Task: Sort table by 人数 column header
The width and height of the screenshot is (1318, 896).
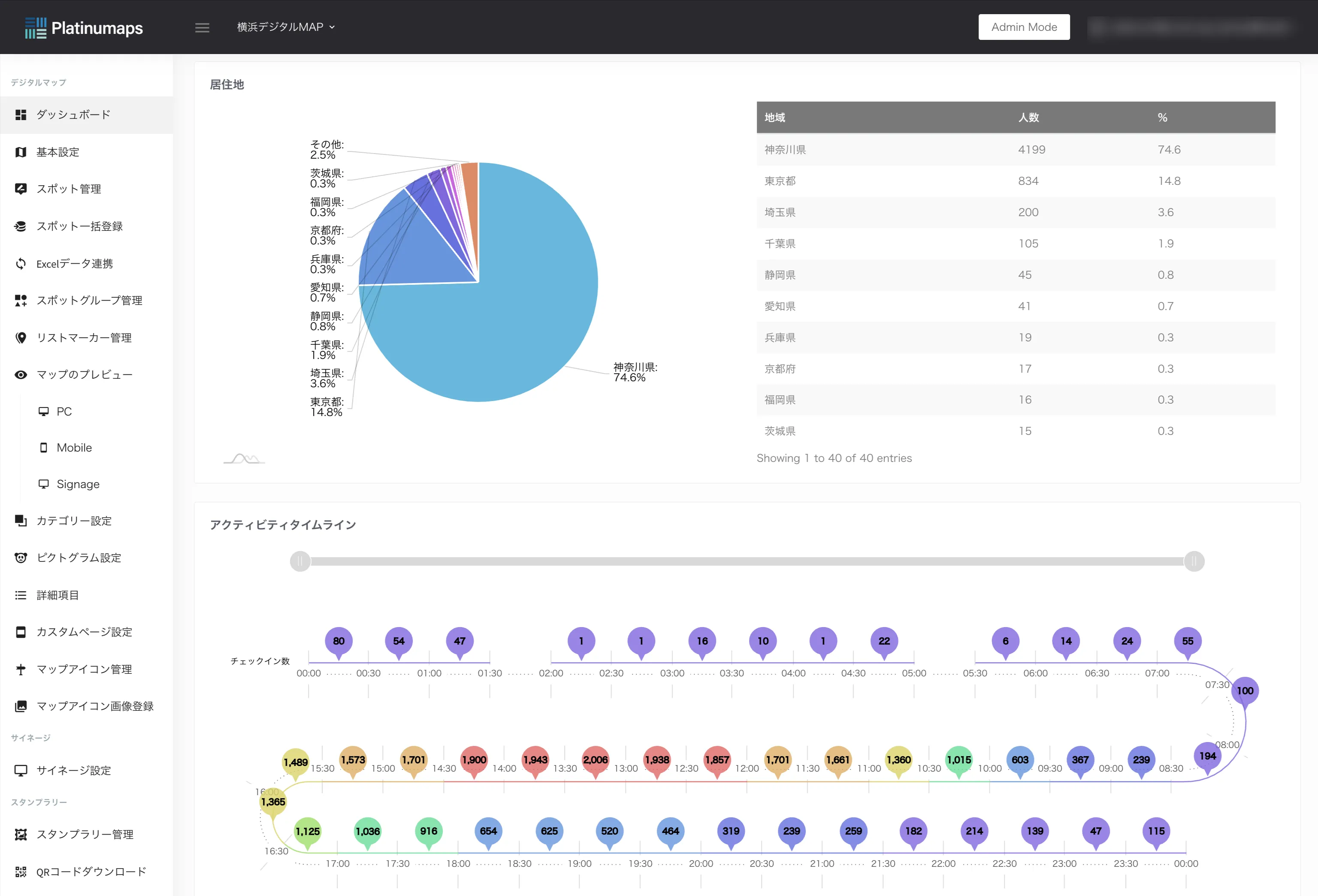Action: point(1028,118)
